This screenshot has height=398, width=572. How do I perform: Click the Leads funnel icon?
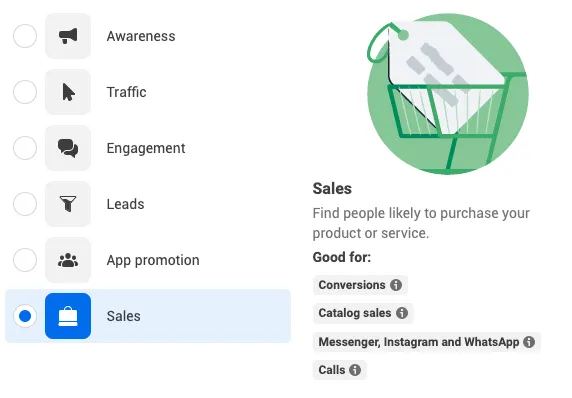[68, 204]
